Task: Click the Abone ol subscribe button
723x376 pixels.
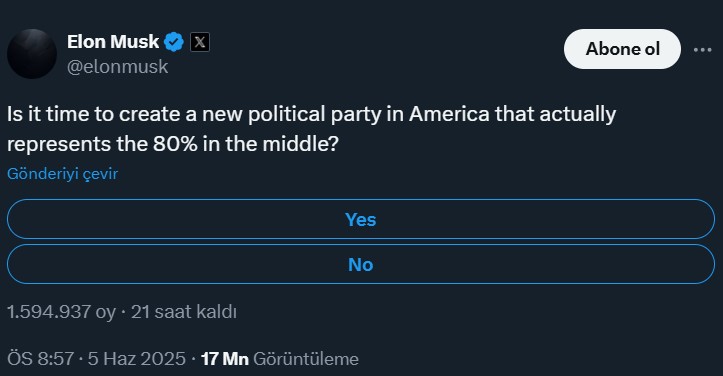Action: (x=622, y=49)
